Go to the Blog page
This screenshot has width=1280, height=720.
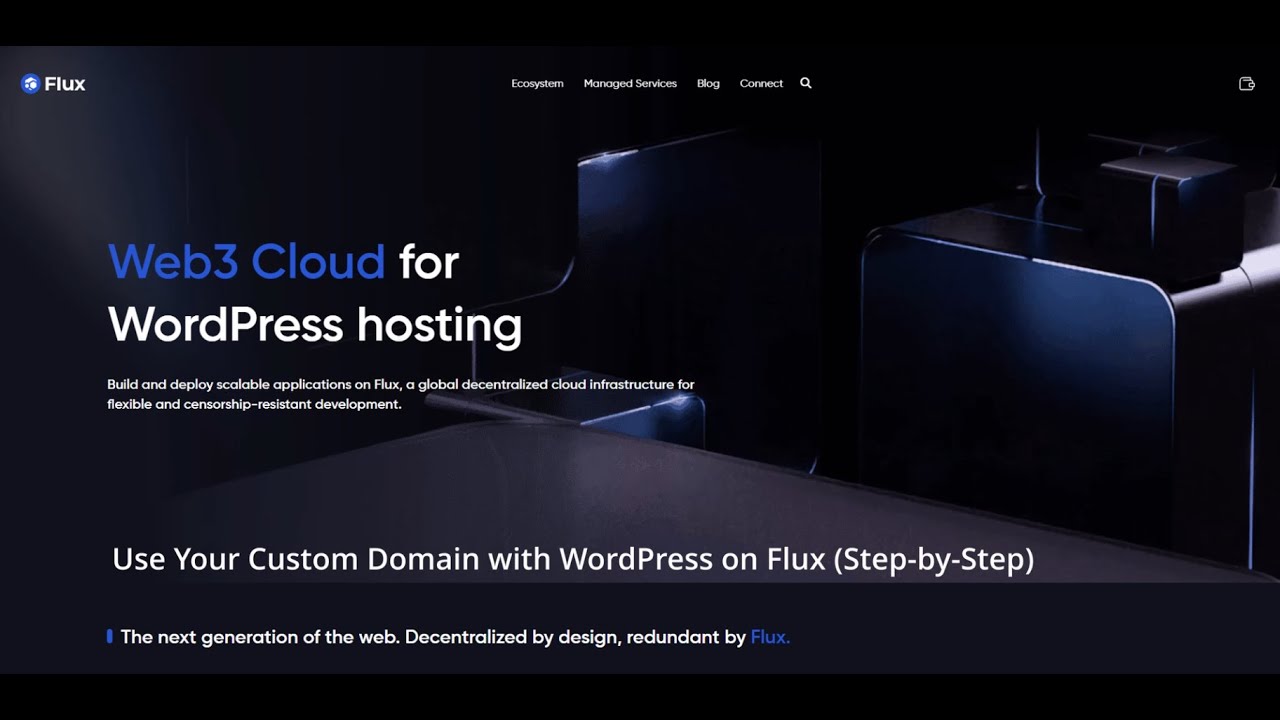[x=708, y=84]
